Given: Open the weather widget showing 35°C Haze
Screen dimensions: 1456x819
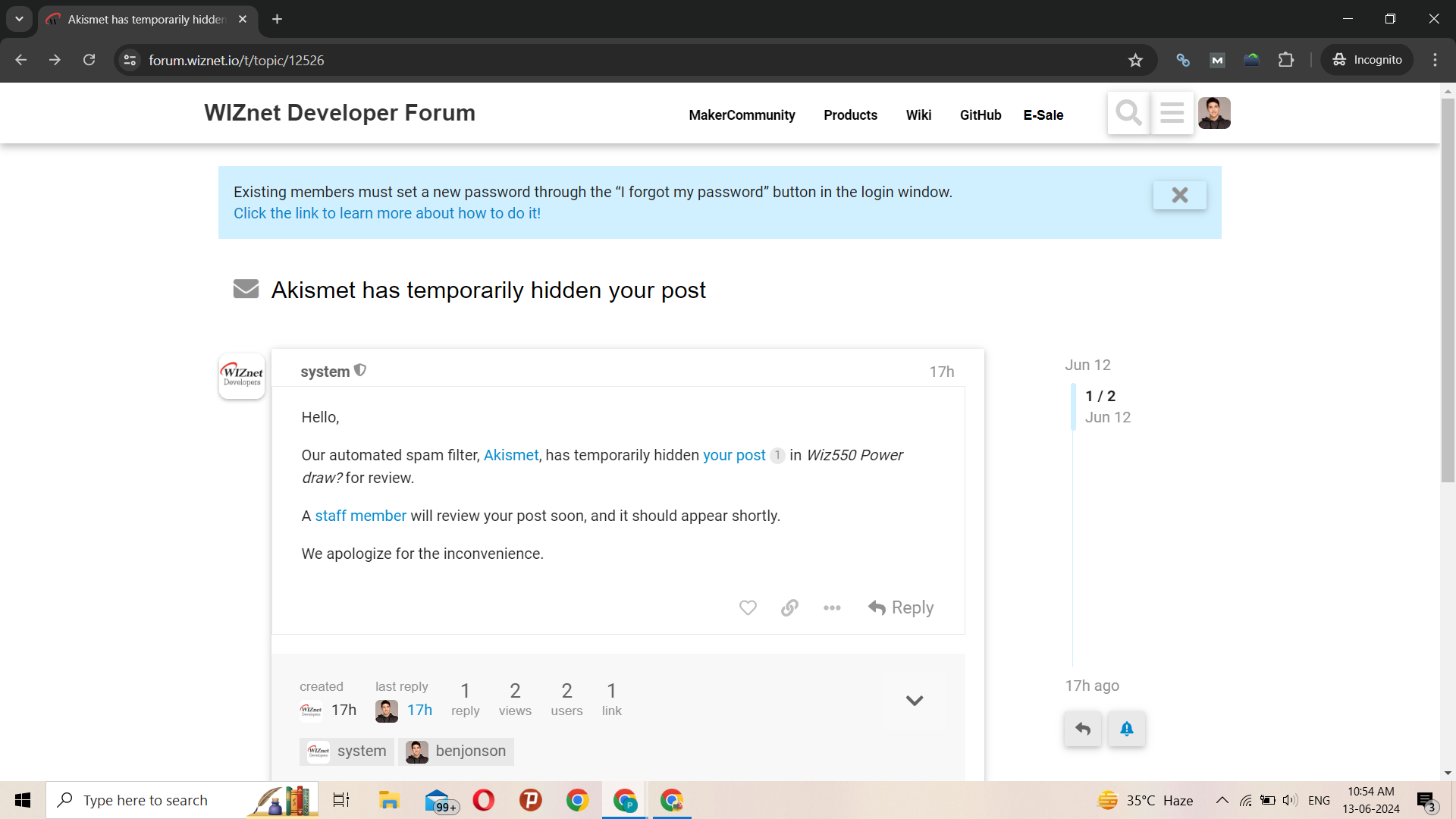Looking at the screenshot, I should 1145,800.
